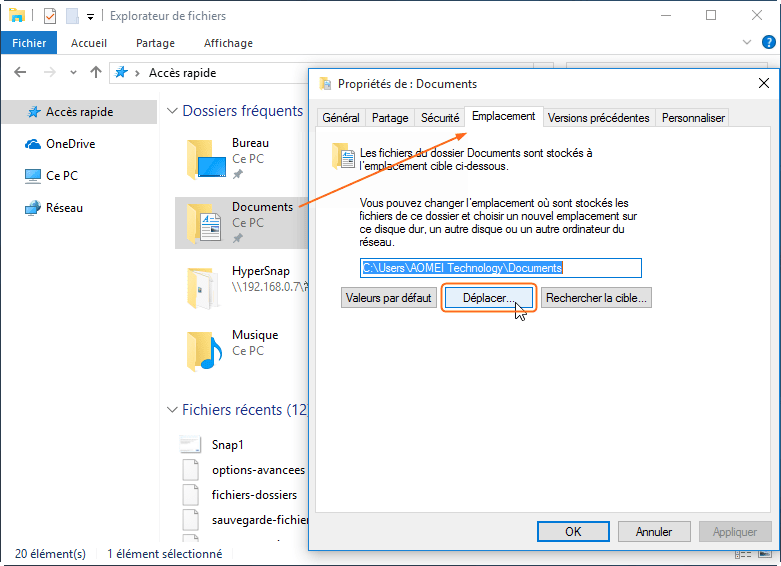This screenshot has width=781, height=566.
Task: Collapse the Dossiers fréquents section
Action: [x=172, y=111]
